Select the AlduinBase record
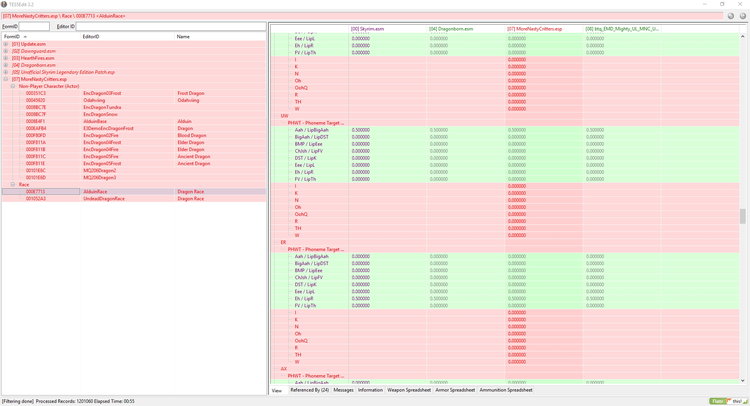Screen dimensions: 750x406 point(134,121)
